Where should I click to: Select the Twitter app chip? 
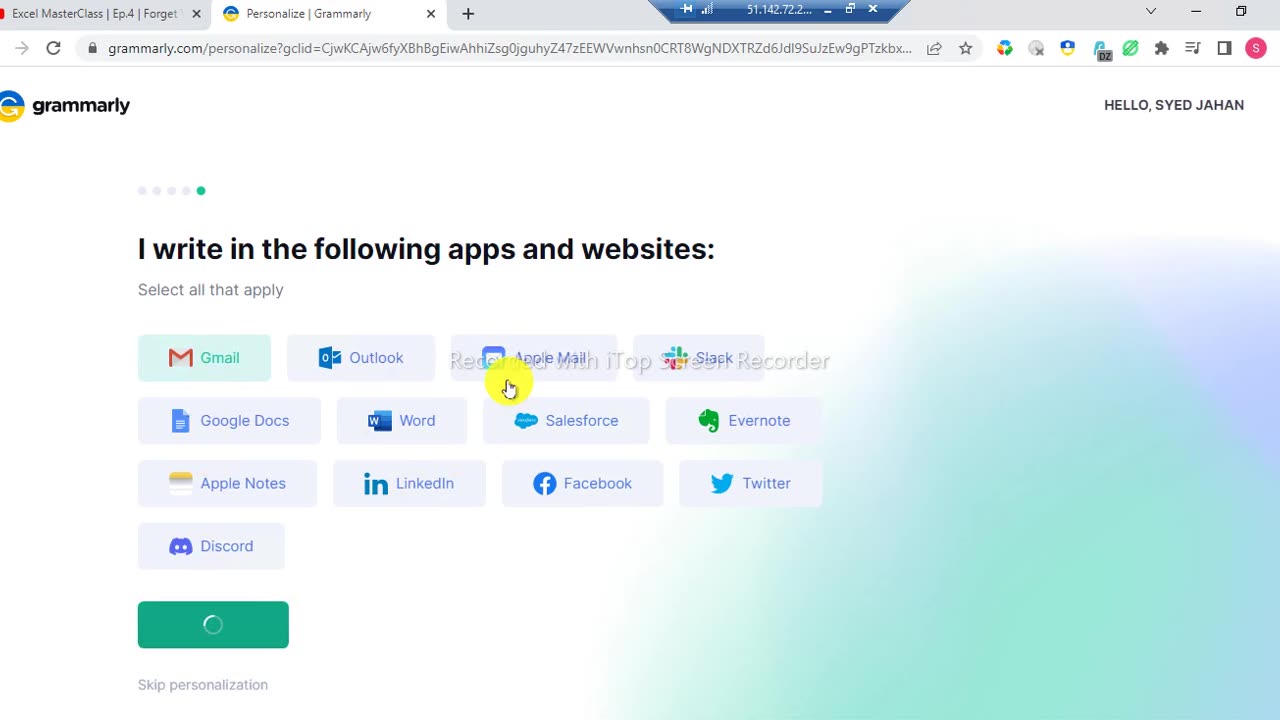751,484
